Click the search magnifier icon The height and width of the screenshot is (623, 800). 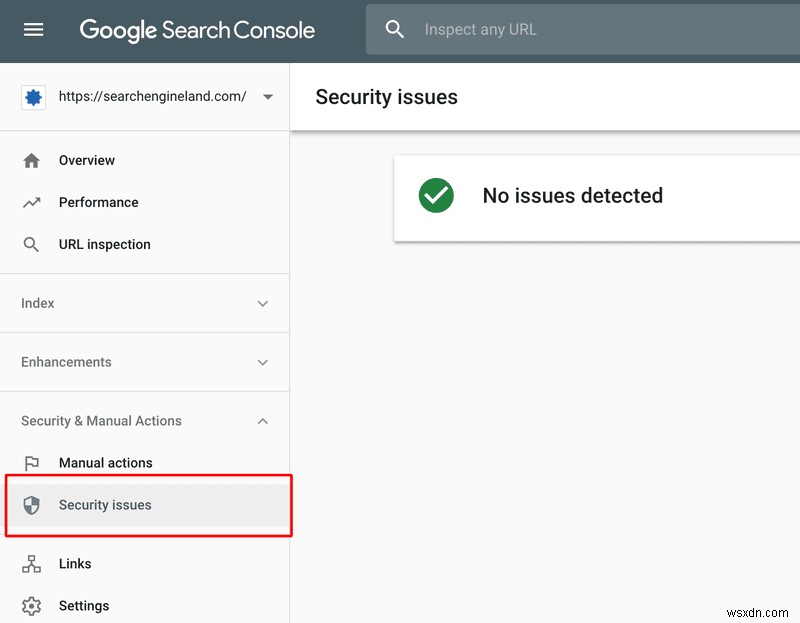coord(395,30)
